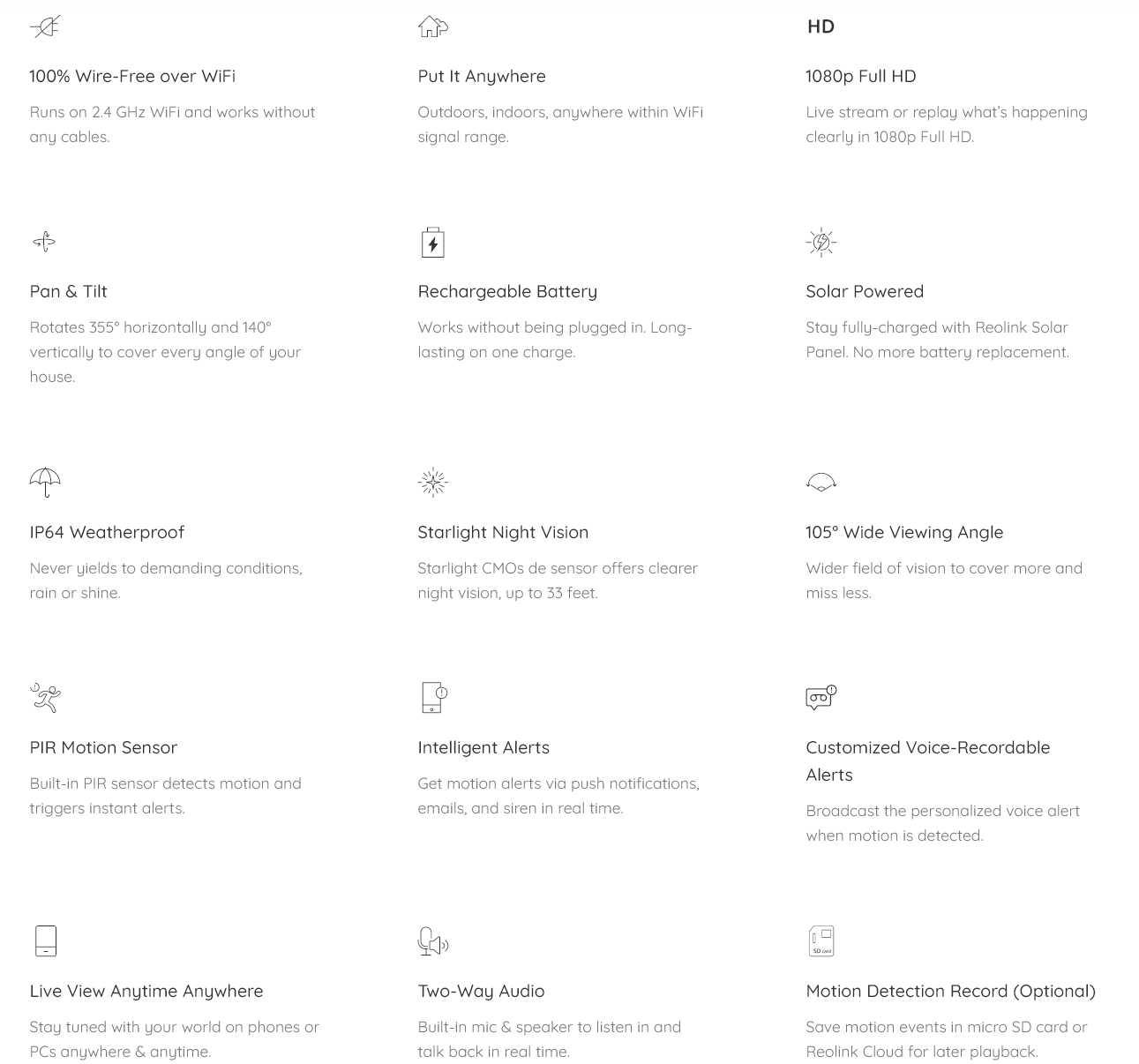Click the house and tree icon
The image size is (1139, 1064).
432,26
